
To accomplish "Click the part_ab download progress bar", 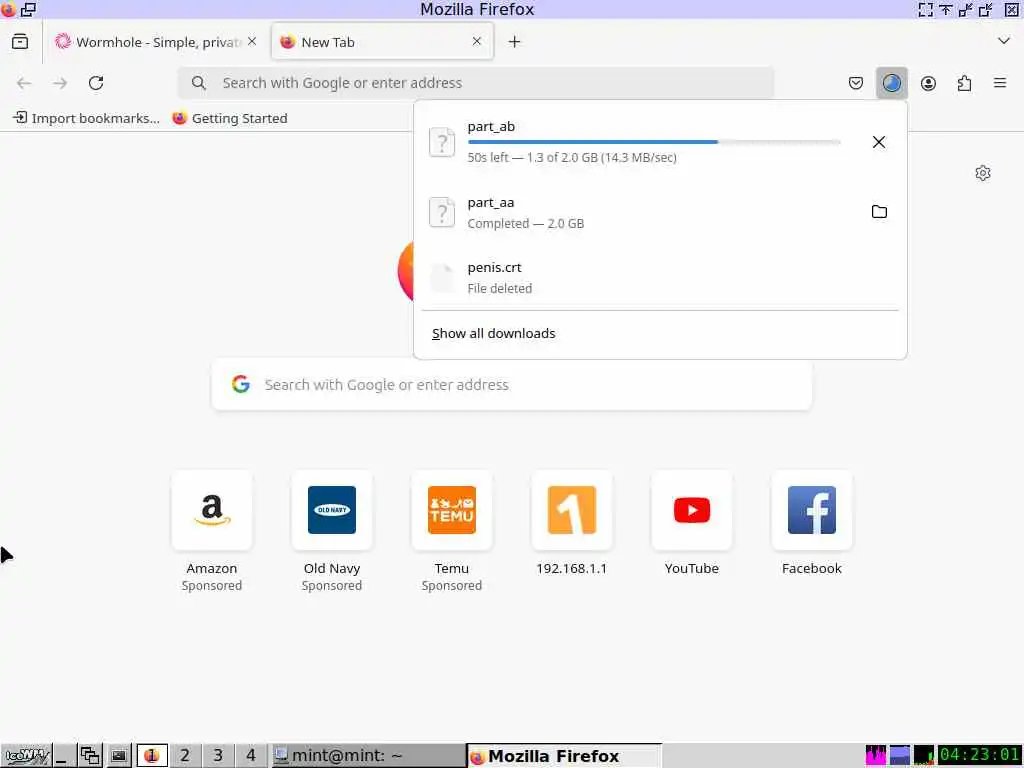I will pos(654,142).
